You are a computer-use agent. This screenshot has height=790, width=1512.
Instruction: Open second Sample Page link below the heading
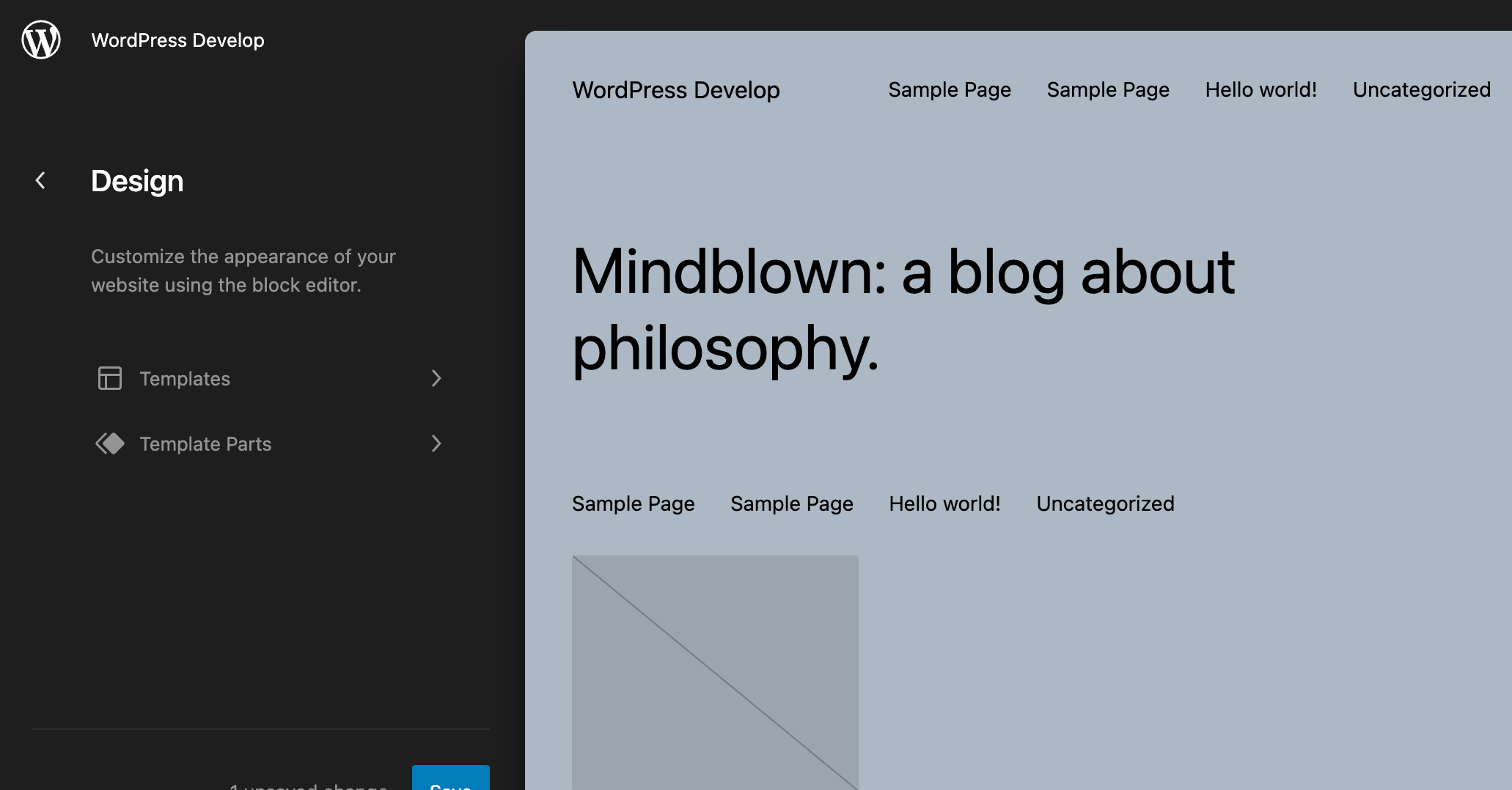pos(792,503)
